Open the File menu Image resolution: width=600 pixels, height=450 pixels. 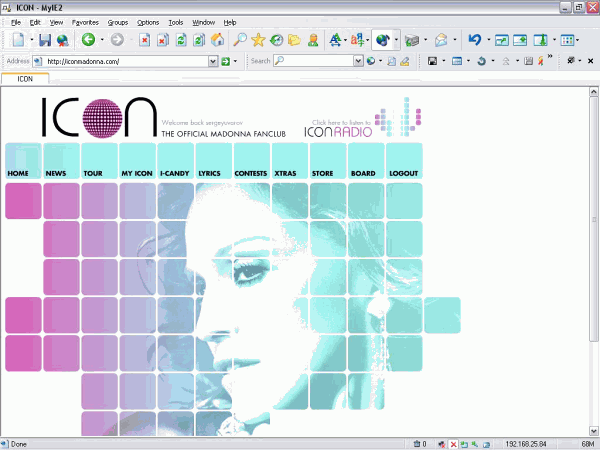point(16,23)
